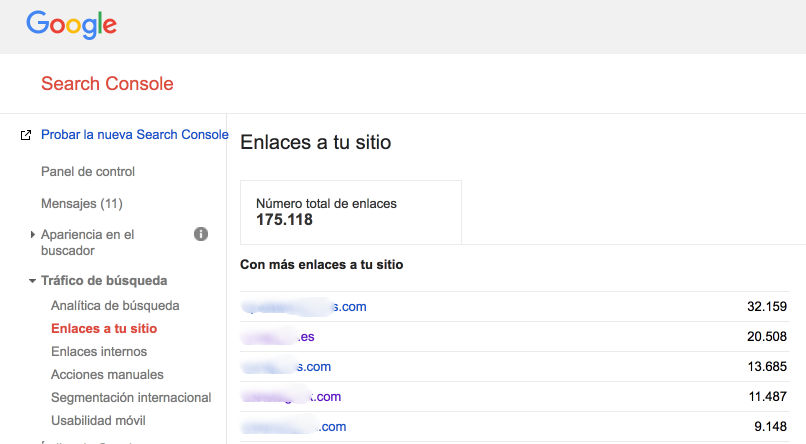Click the 20.508 link count
The height and width of the screenshot is (444, 806).
(x=767, y=337)
